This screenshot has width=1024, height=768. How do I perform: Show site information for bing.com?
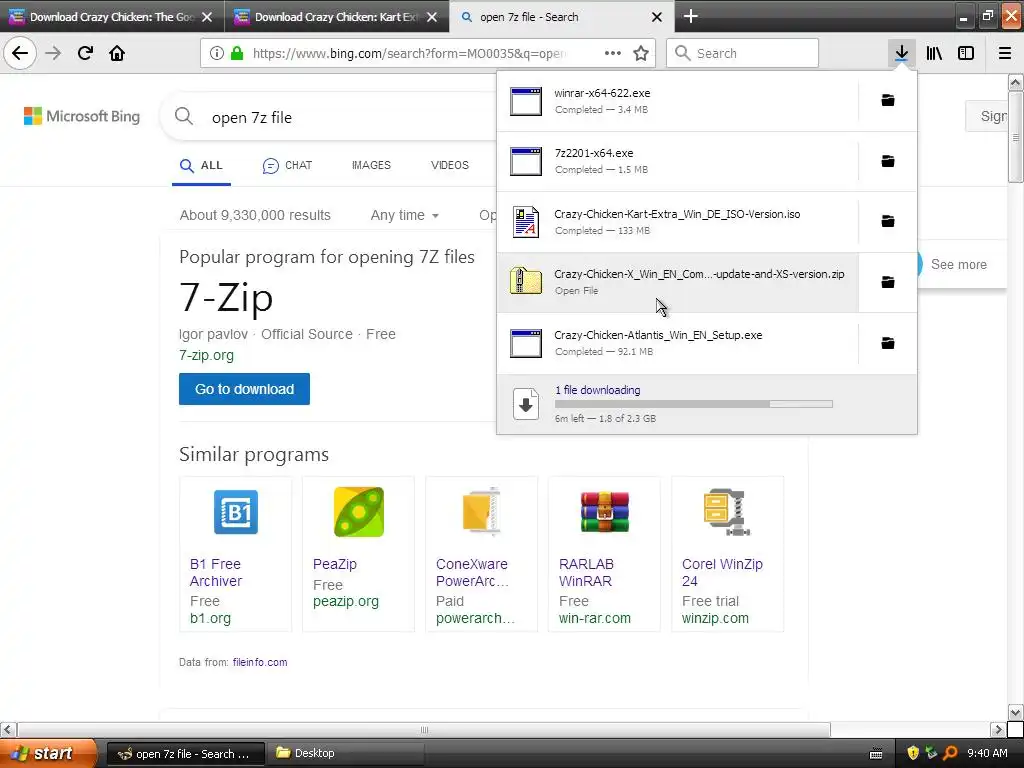coord(217,53)
